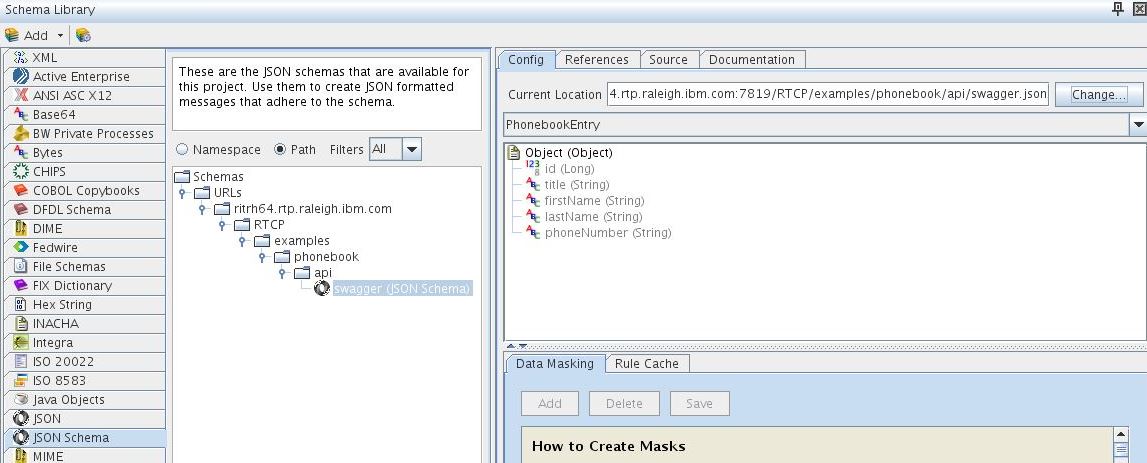Collapse the URLs tree node

(x=183, y=193)
